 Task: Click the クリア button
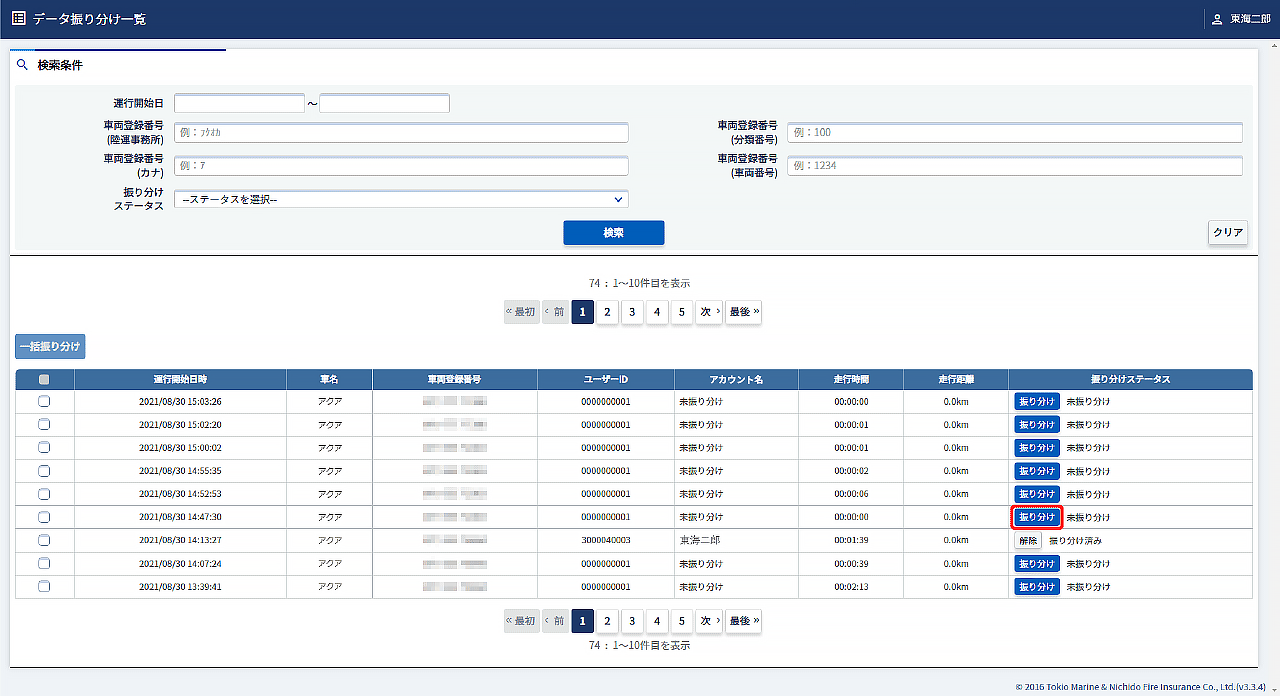coord(1227,233)
